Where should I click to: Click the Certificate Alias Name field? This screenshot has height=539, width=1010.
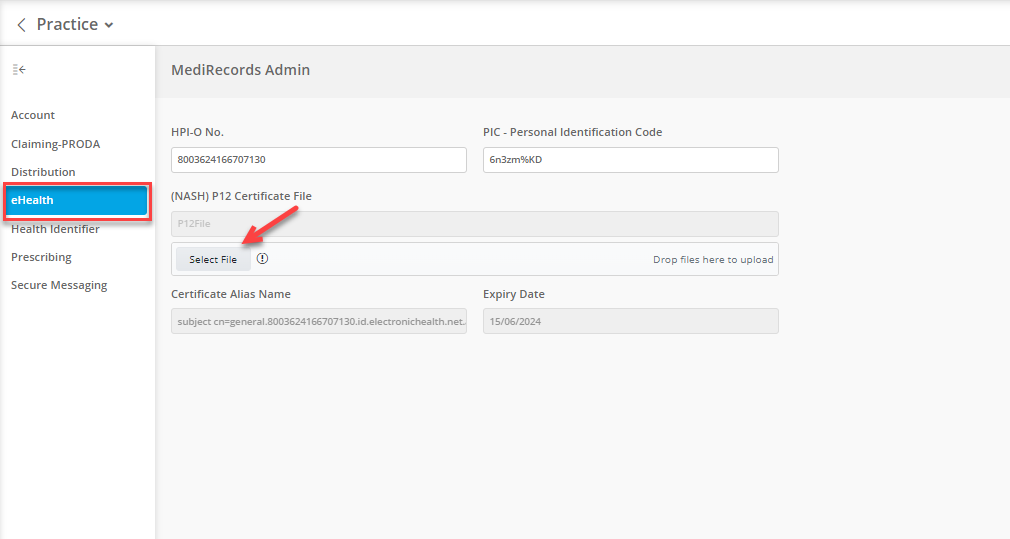click(319, 321)
